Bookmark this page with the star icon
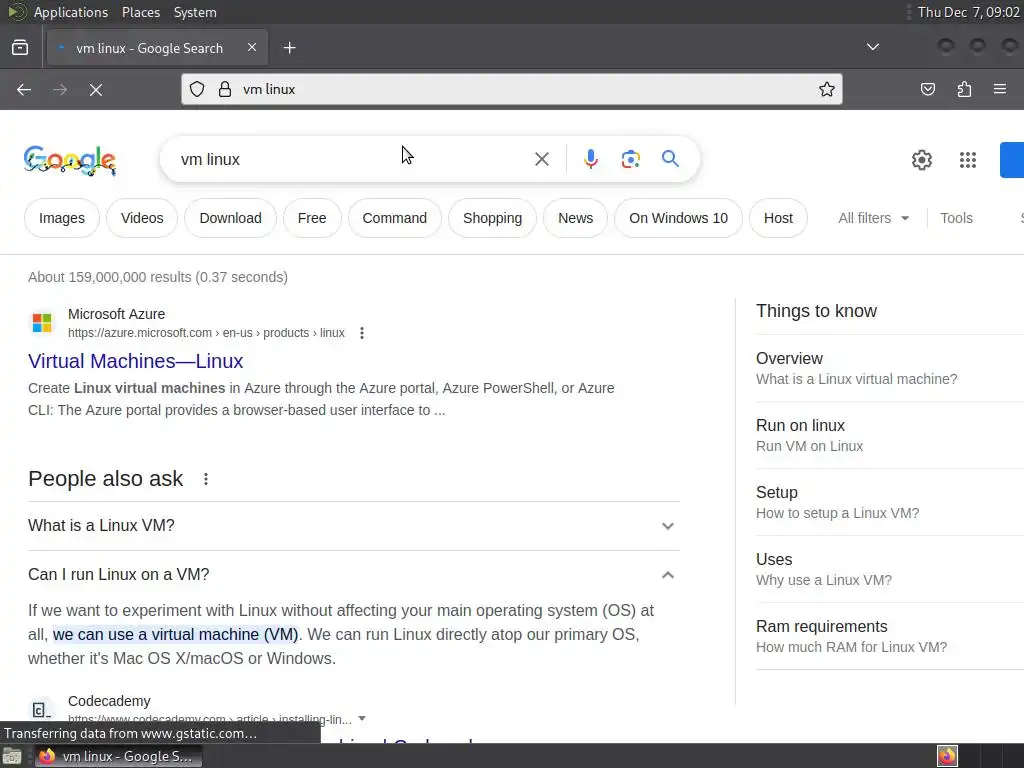The image size is (1024, 768). [x=827, y=89]
